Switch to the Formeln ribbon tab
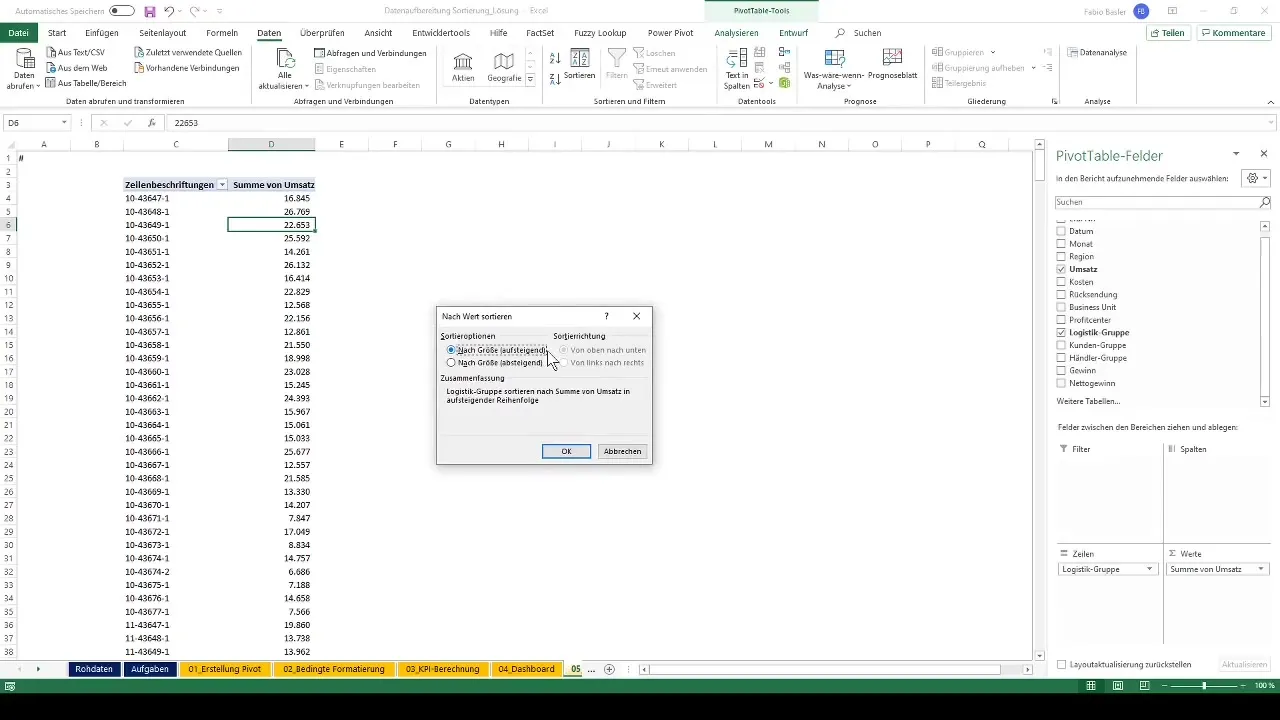Image resolution: width=1280 pixels, height=720 pixels. (x=222, y=33)
